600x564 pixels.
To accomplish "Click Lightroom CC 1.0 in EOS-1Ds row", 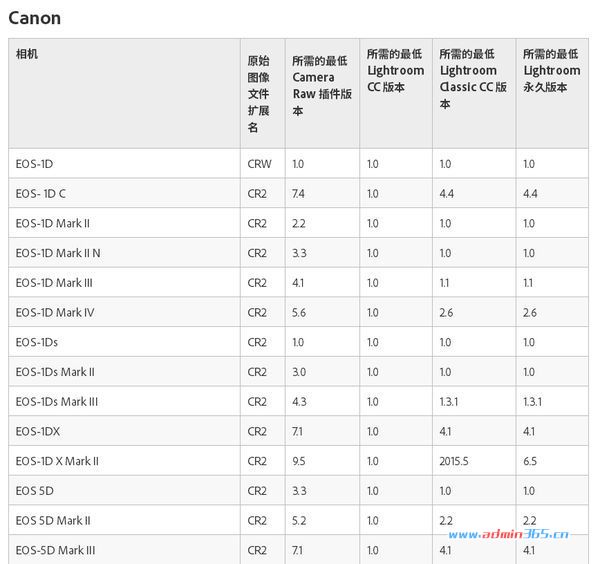I will [373, 342].
